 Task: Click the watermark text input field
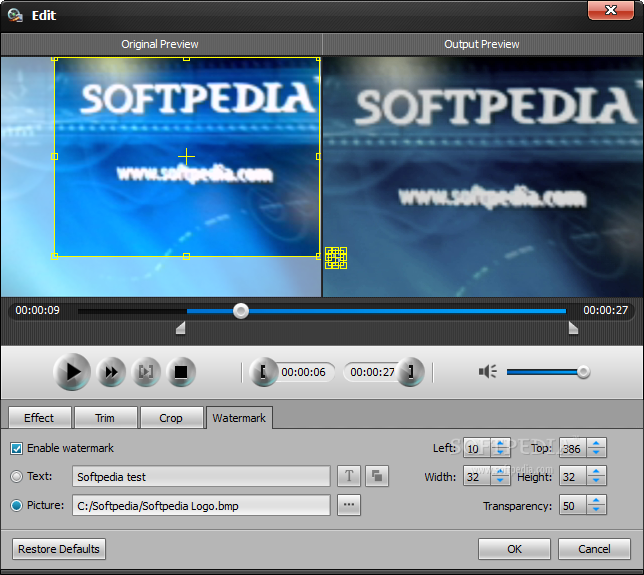pos(201,476)
